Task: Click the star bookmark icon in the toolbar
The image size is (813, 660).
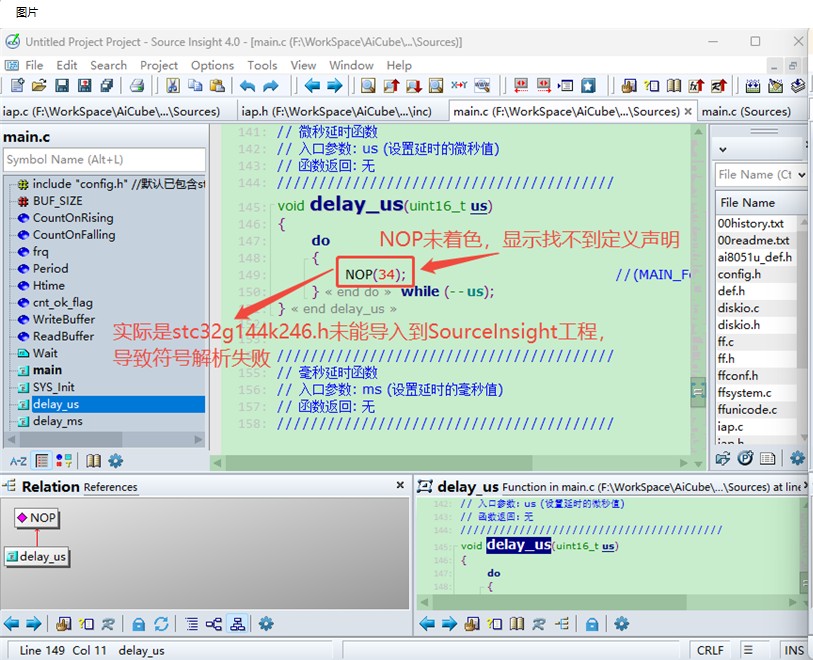Action: (588, 86)
